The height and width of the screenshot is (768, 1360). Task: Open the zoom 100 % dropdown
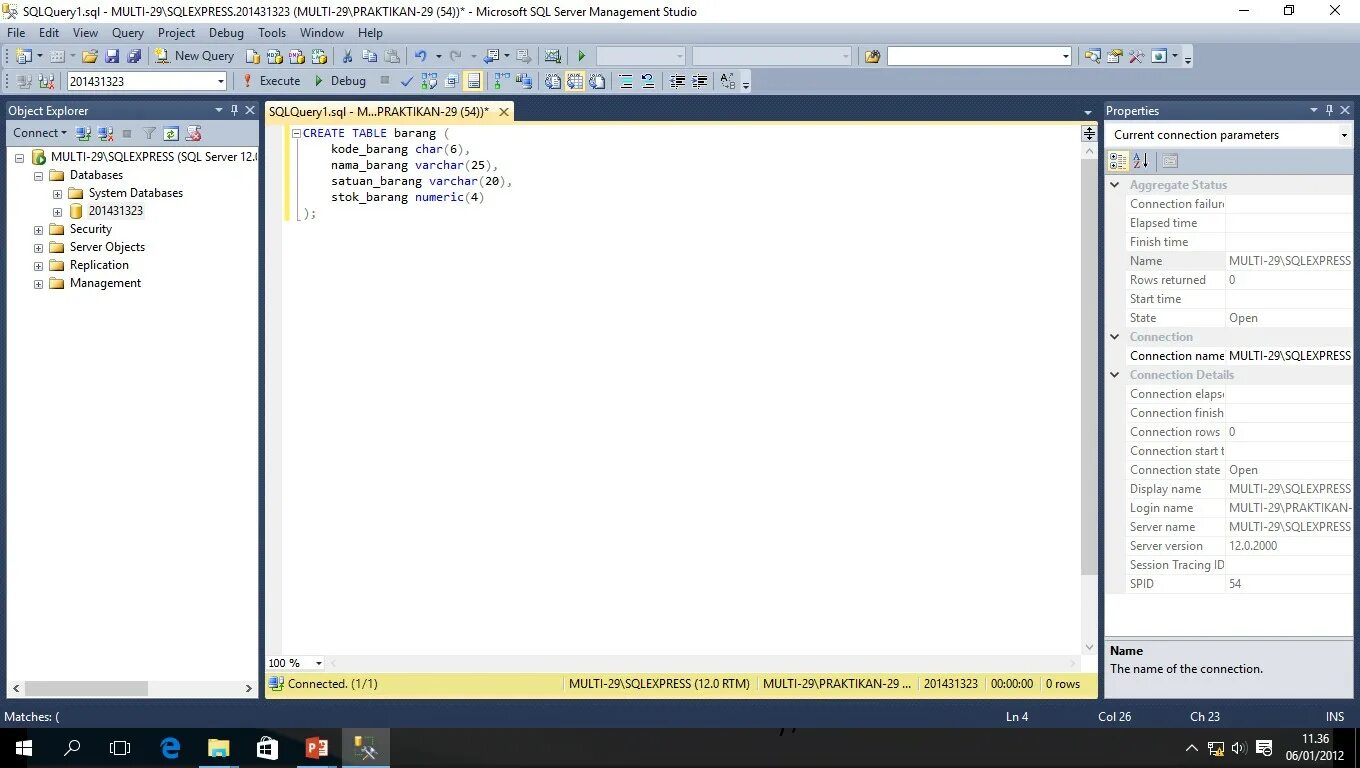point(319,663)
